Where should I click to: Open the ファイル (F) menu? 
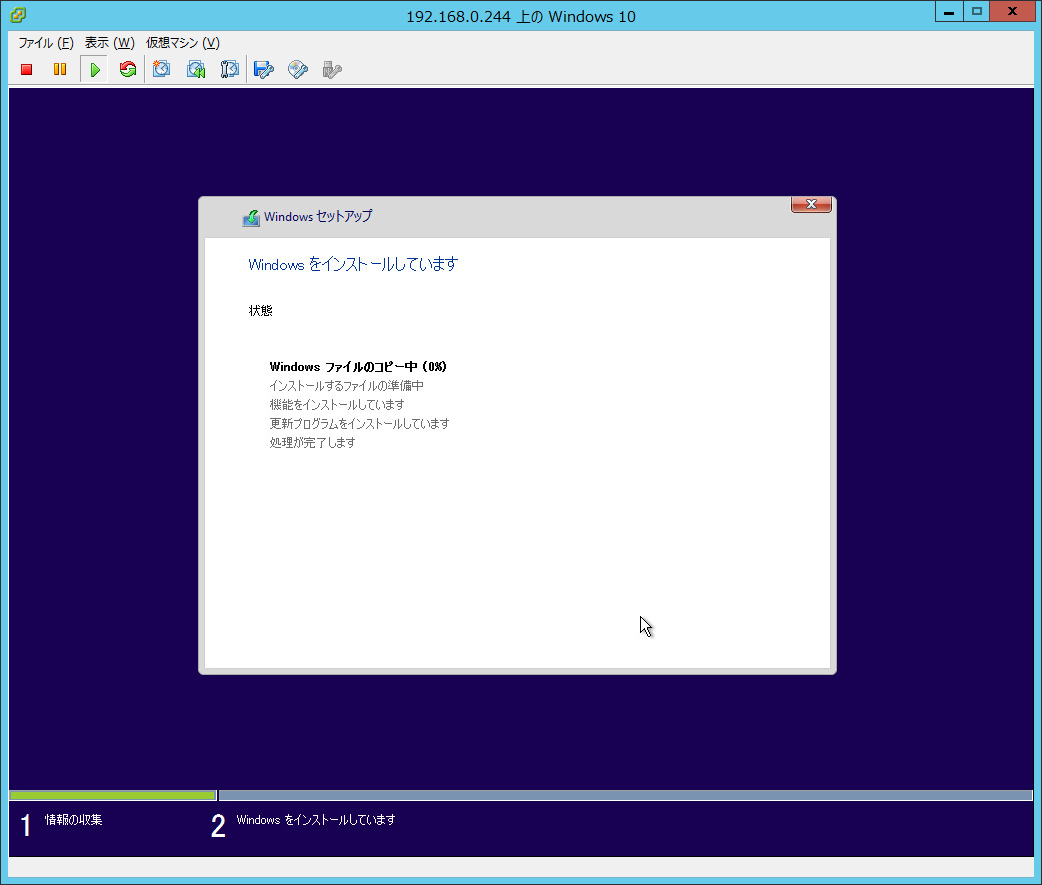point(46,43)
